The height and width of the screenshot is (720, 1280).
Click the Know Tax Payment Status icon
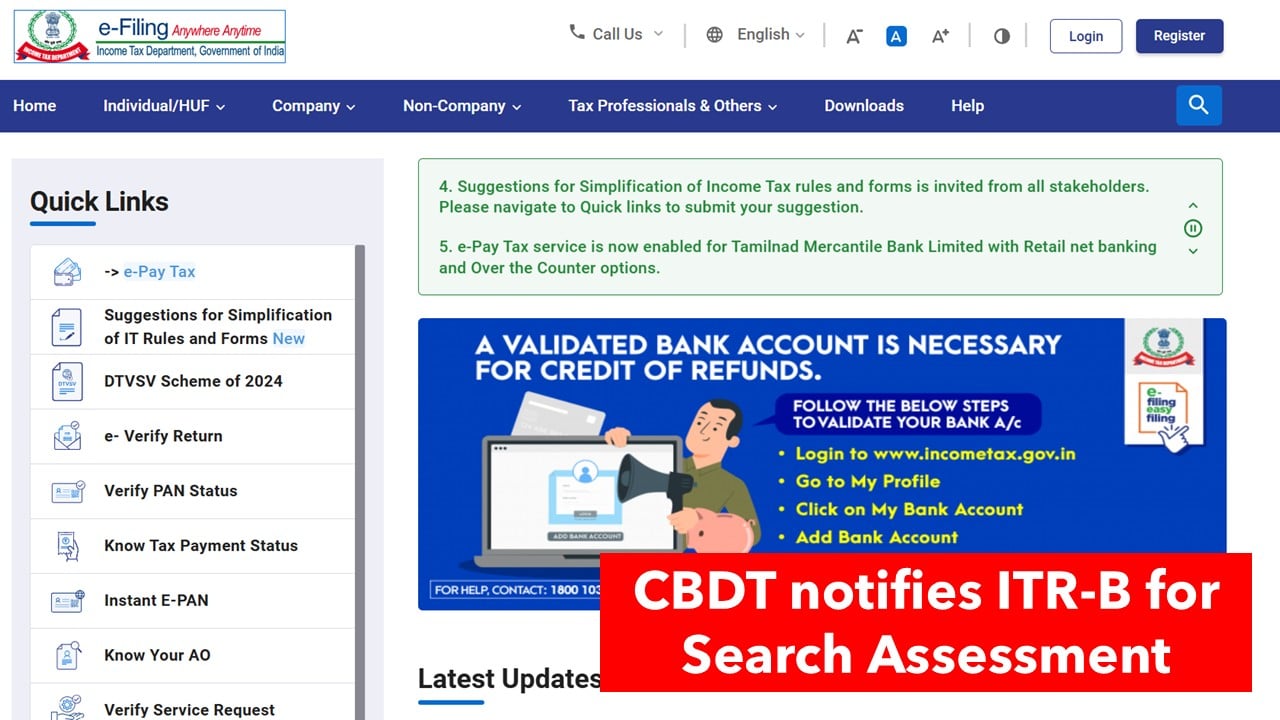click(67, 546)
